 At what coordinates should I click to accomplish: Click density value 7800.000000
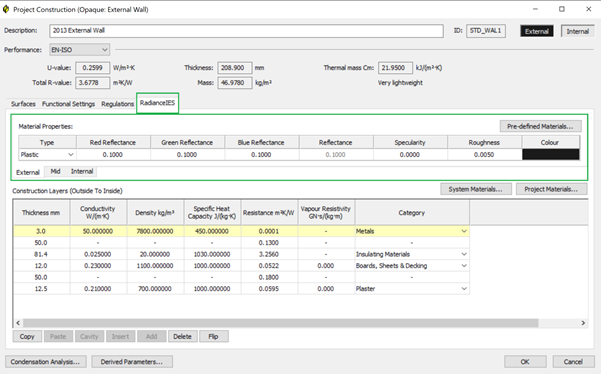[155, 231]
